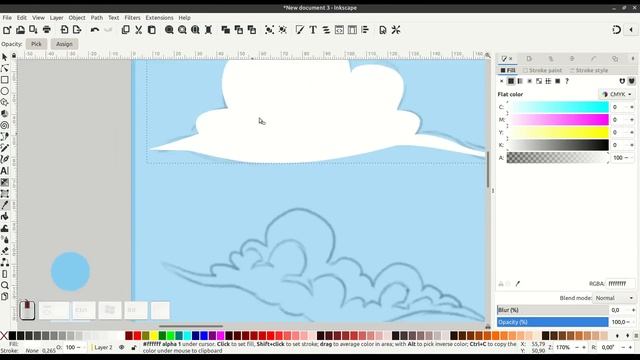Viewport: 640px width, 360px height.
Task: Activate the Calligraphy tool
Action: (x=4, y=159)
